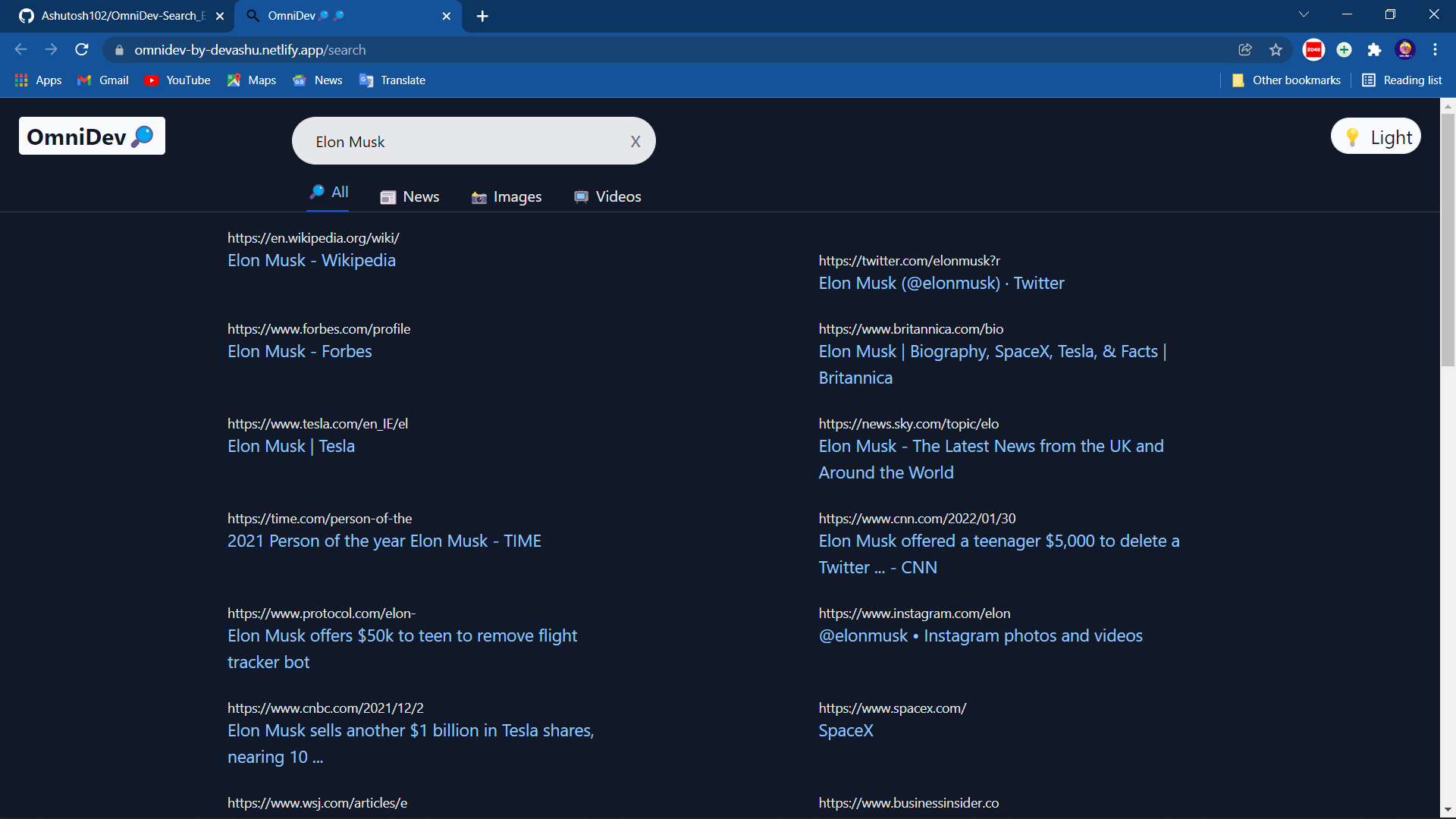Share this page icon in address bar
1456x819 pixels.
(x=1245, y=50)
